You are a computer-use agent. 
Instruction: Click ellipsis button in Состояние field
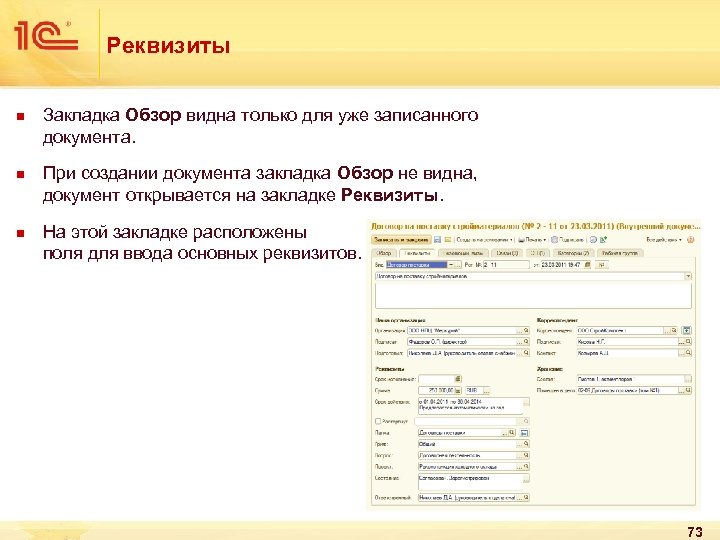(526, 478)
